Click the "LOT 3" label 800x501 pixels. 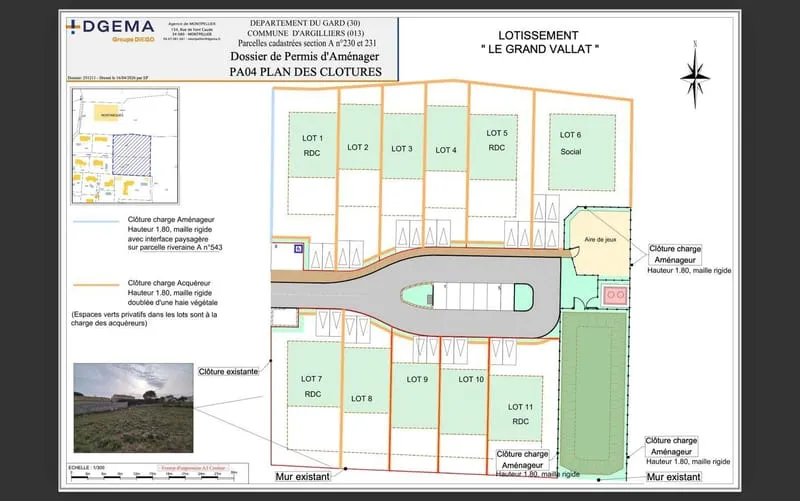tap(402, 149)
